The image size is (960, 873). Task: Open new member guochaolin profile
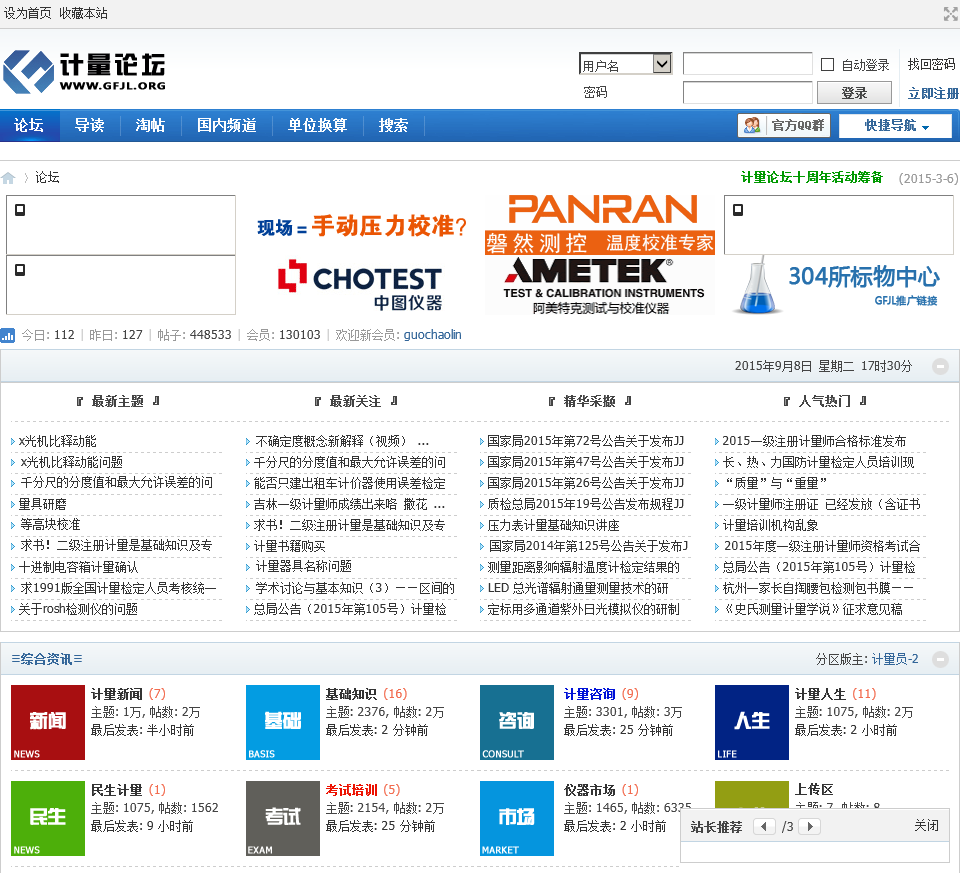click(x=432, y=335)
